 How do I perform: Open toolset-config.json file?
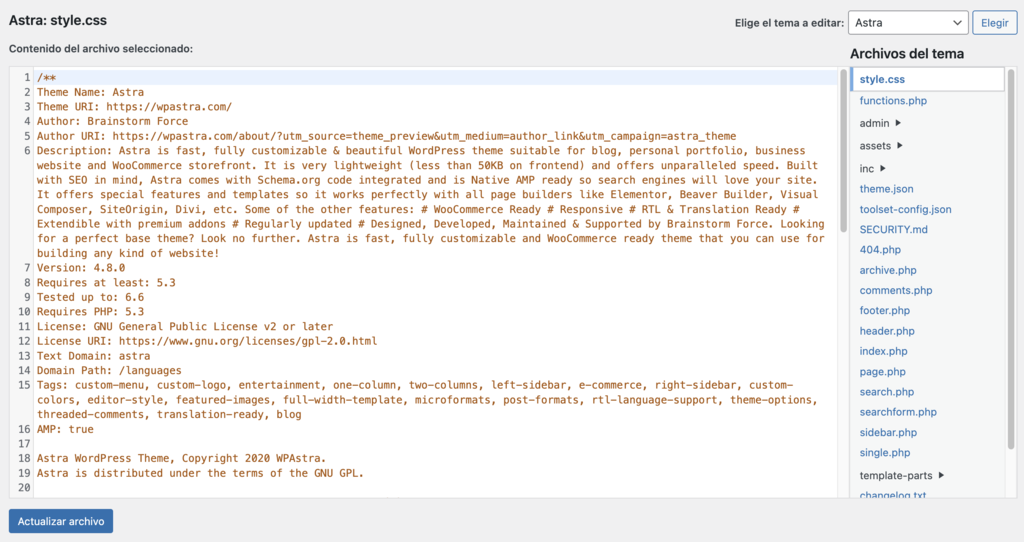tap(905, 210)
